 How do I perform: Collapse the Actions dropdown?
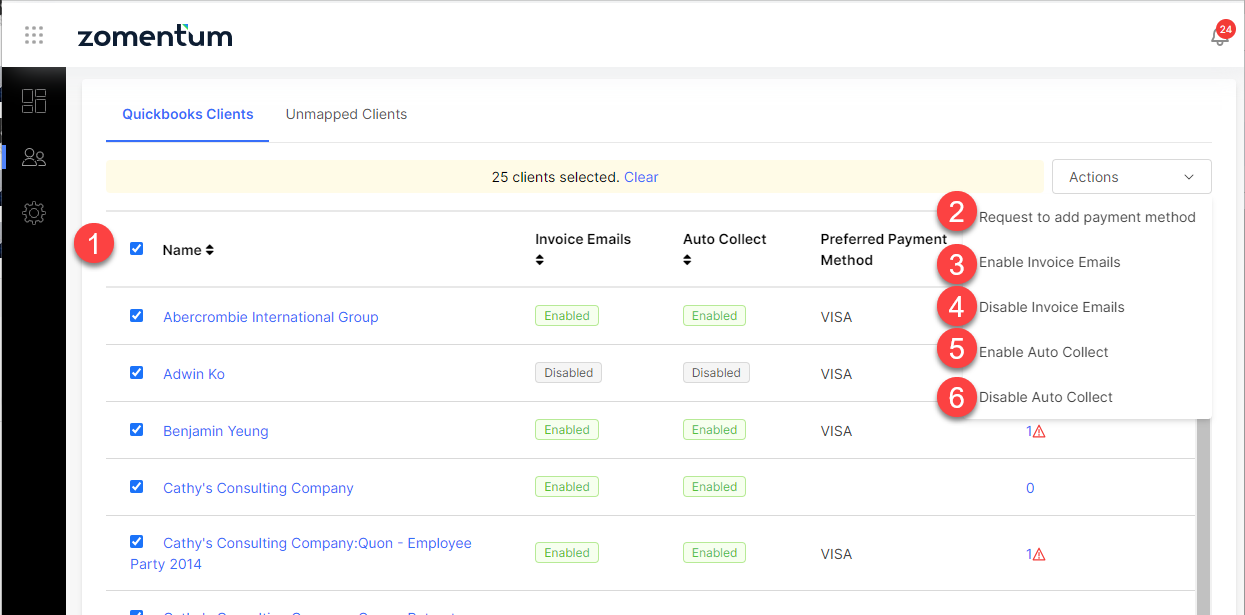point(1131,177)
